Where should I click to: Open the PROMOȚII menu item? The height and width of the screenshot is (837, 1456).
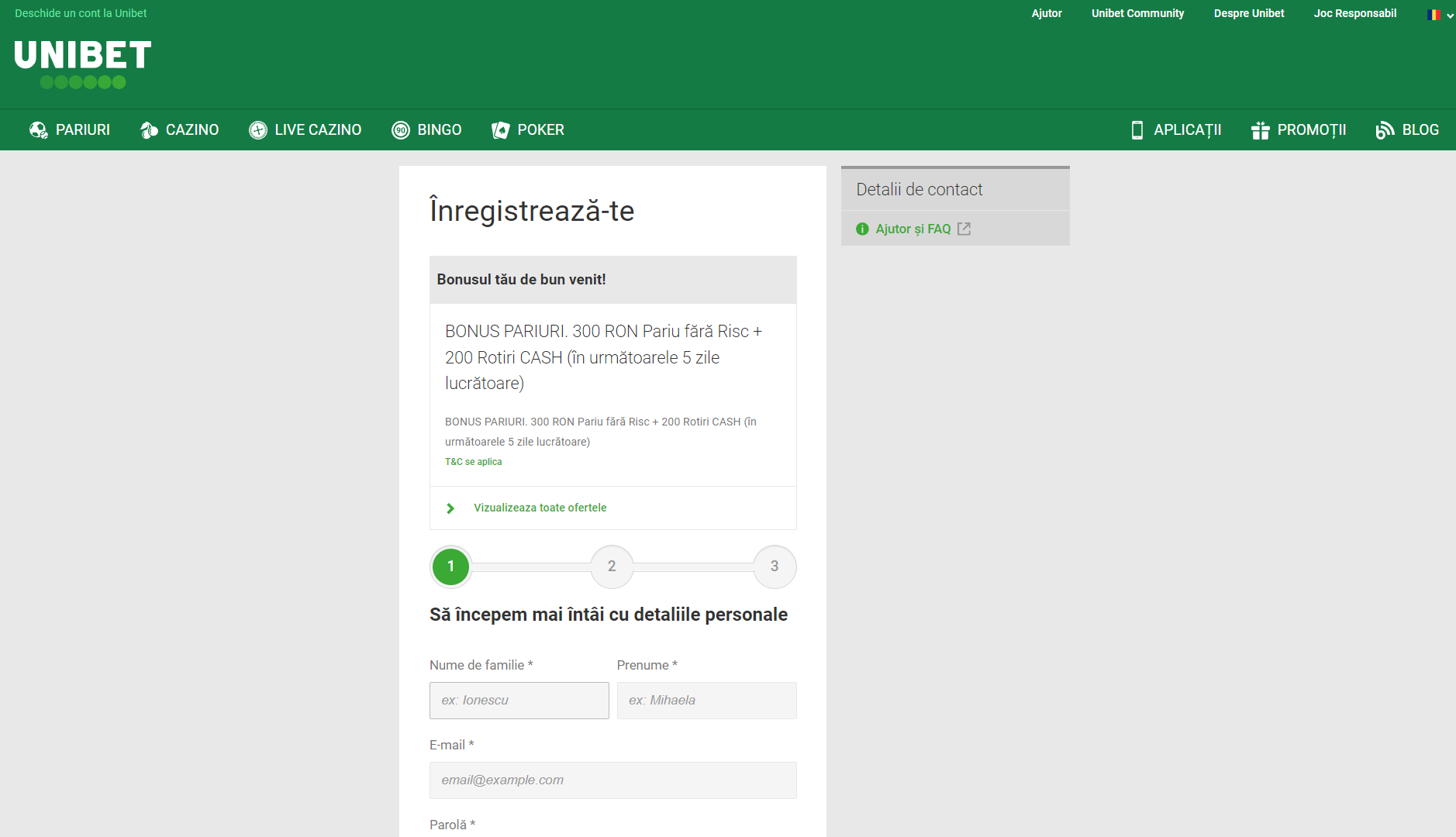click(1299, 130)
